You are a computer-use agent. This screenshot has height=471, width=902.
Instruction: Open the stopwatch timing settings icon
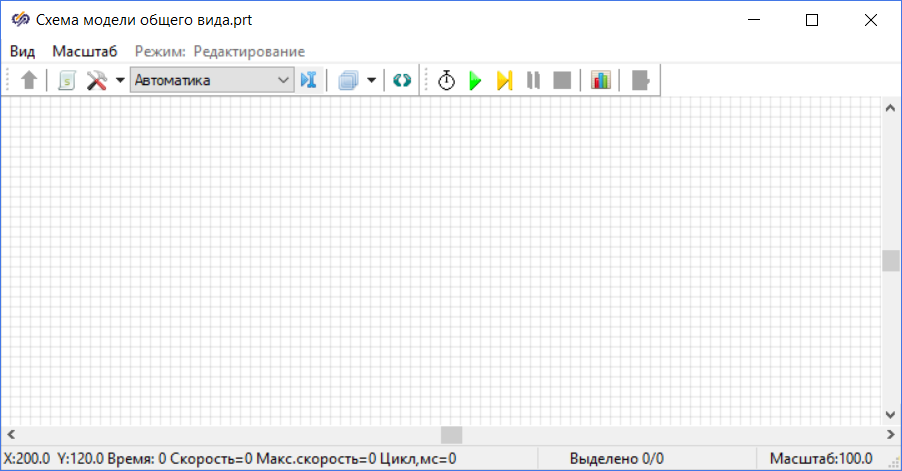coord(447,81)
